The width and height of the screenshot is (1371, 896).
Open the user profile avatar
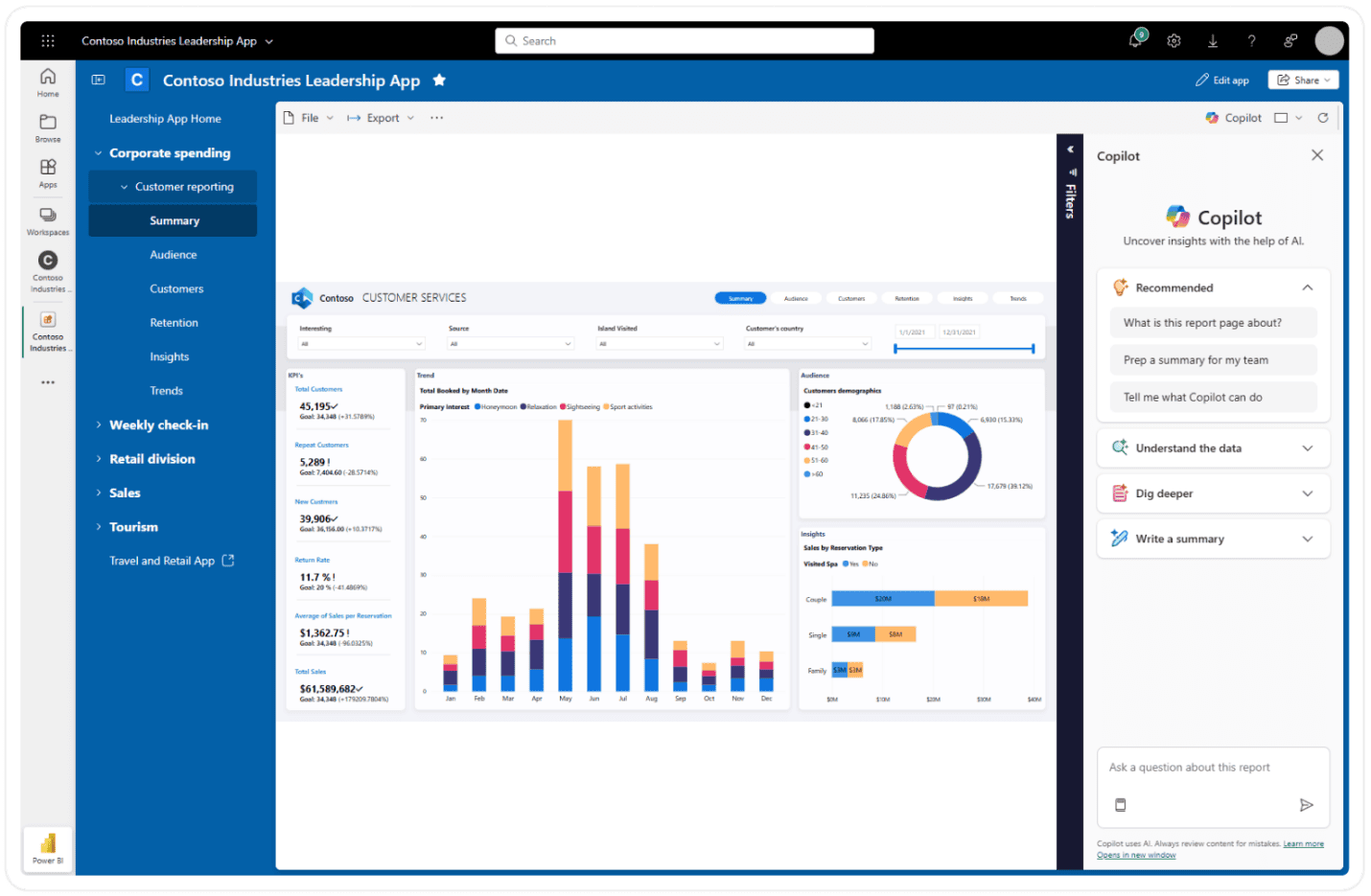[x=1329, y=41]
